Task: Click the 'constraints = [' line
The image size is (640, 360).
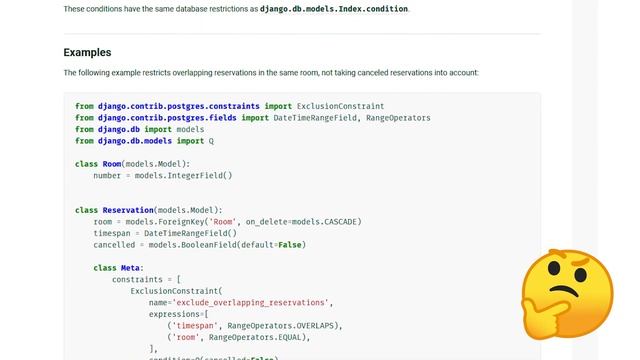Action: (x=146, y=280)
